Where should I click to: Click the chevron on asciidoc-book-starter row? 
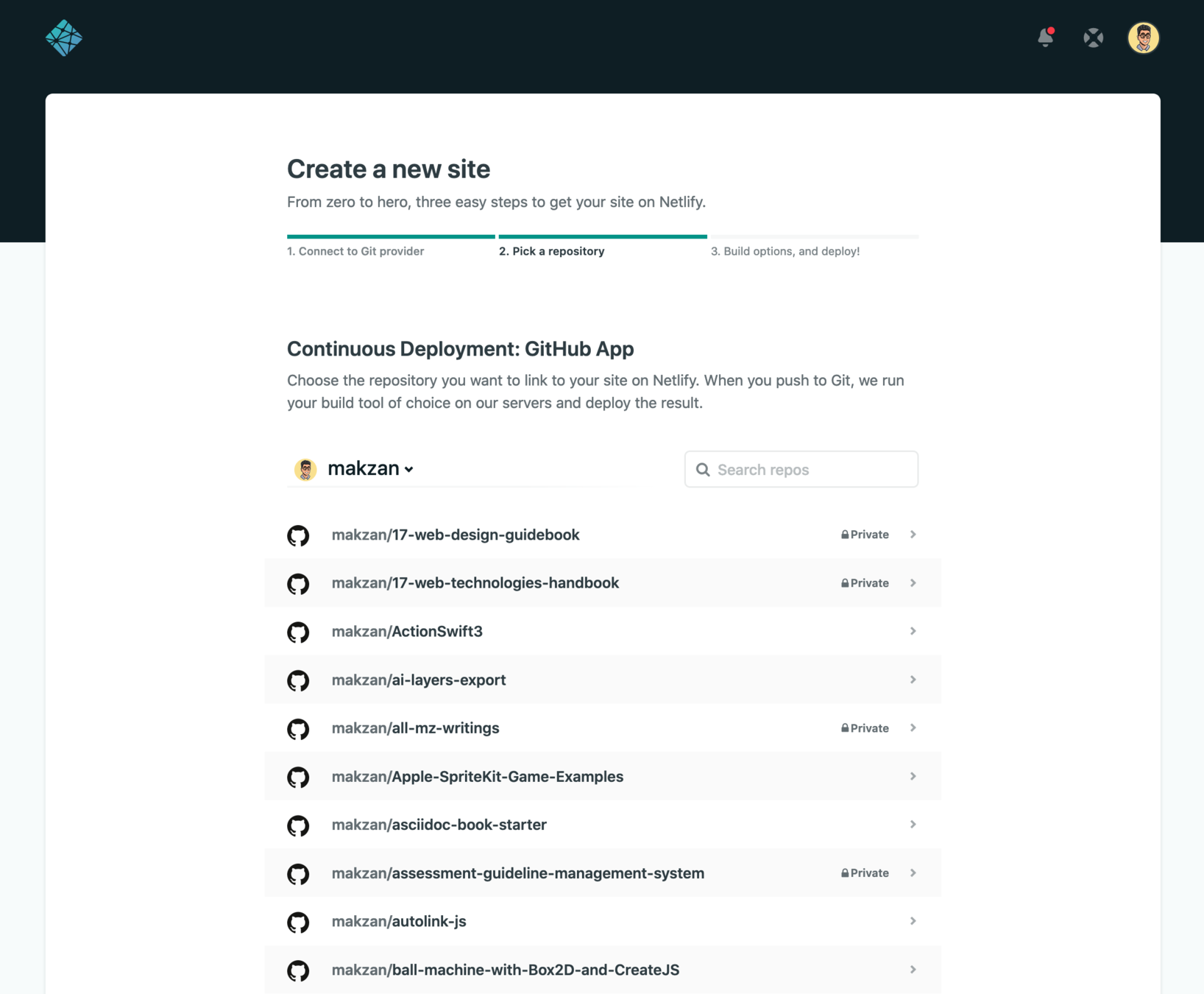click(x=913, y=825)
